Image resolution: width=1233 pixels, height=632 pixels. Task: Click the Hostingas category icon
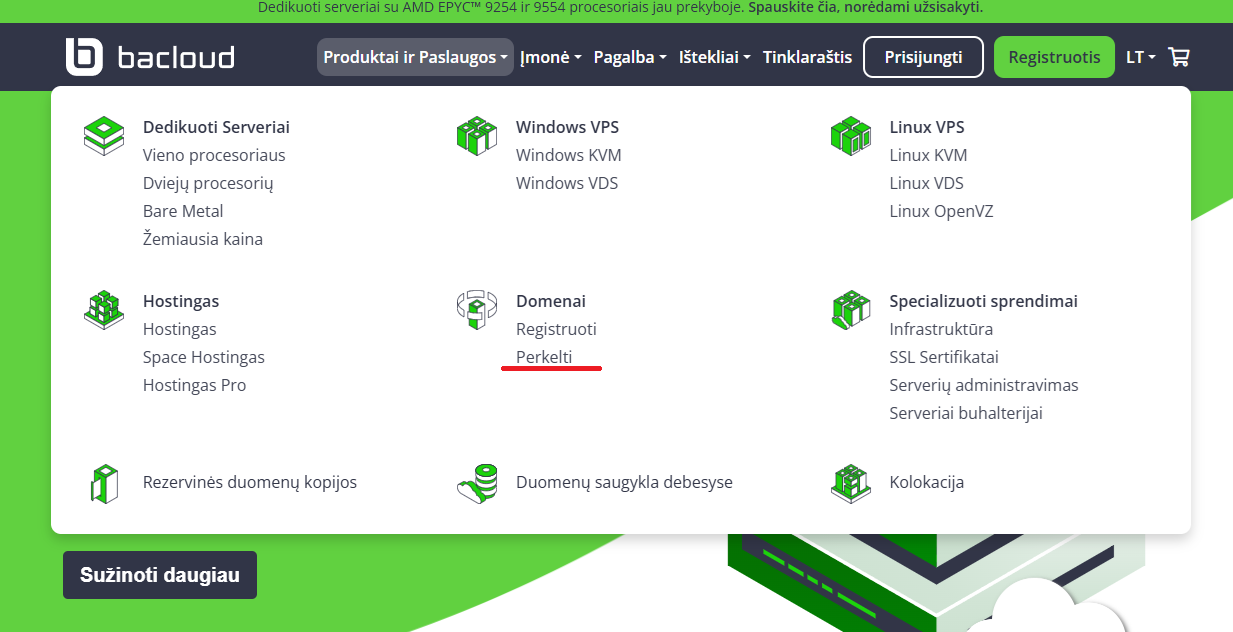pos(104,310)
